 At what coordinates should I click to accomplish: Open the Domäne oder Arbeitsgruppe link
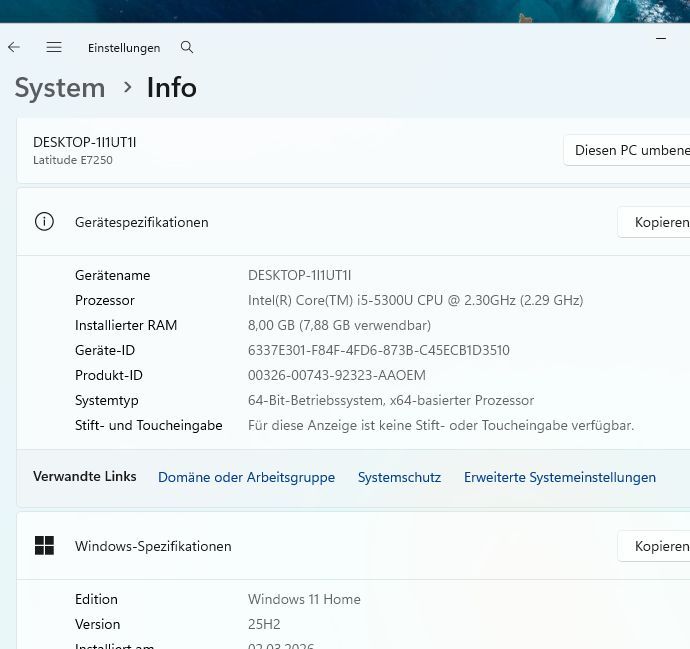pyautogui.click(x=246, y=478)
